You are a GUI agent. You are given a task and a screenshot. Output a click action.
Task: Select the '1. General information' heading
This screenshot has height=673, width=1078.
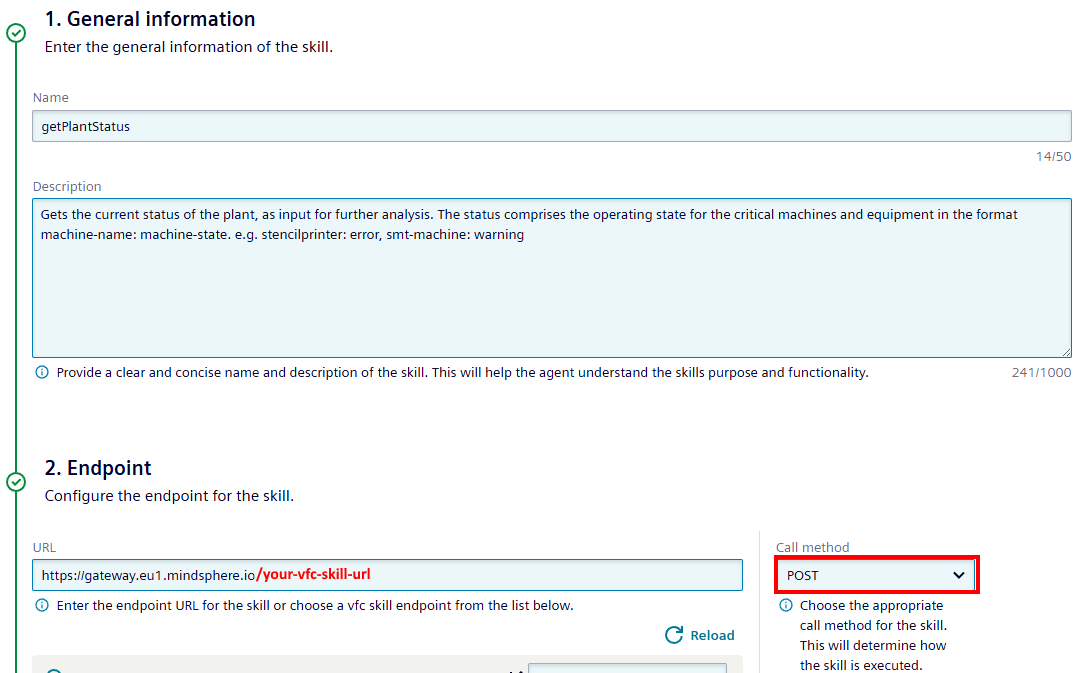tap(150, 19)
